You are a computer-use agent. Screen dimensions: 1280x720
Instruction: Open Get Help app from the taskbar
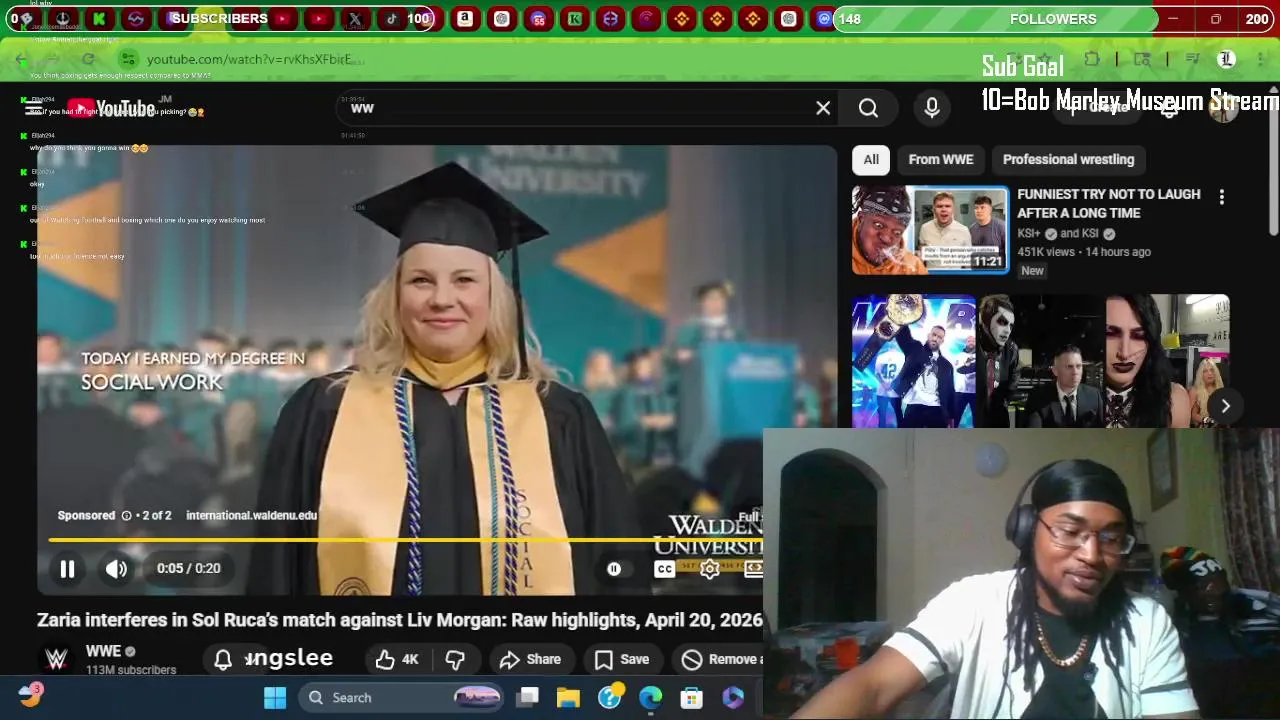pyautogui.click(x=610, y=697)
